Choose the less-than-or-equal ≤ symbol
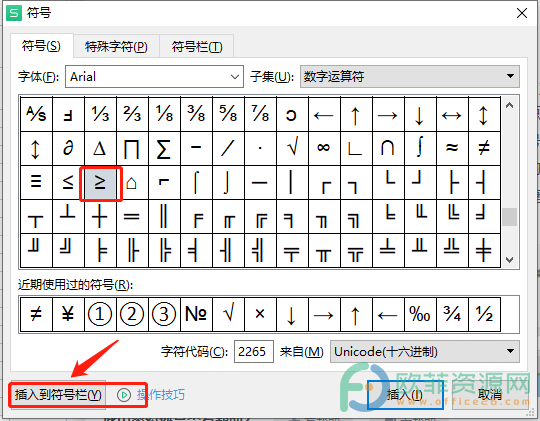Viewport: 540px width, 421px height. 68,182
